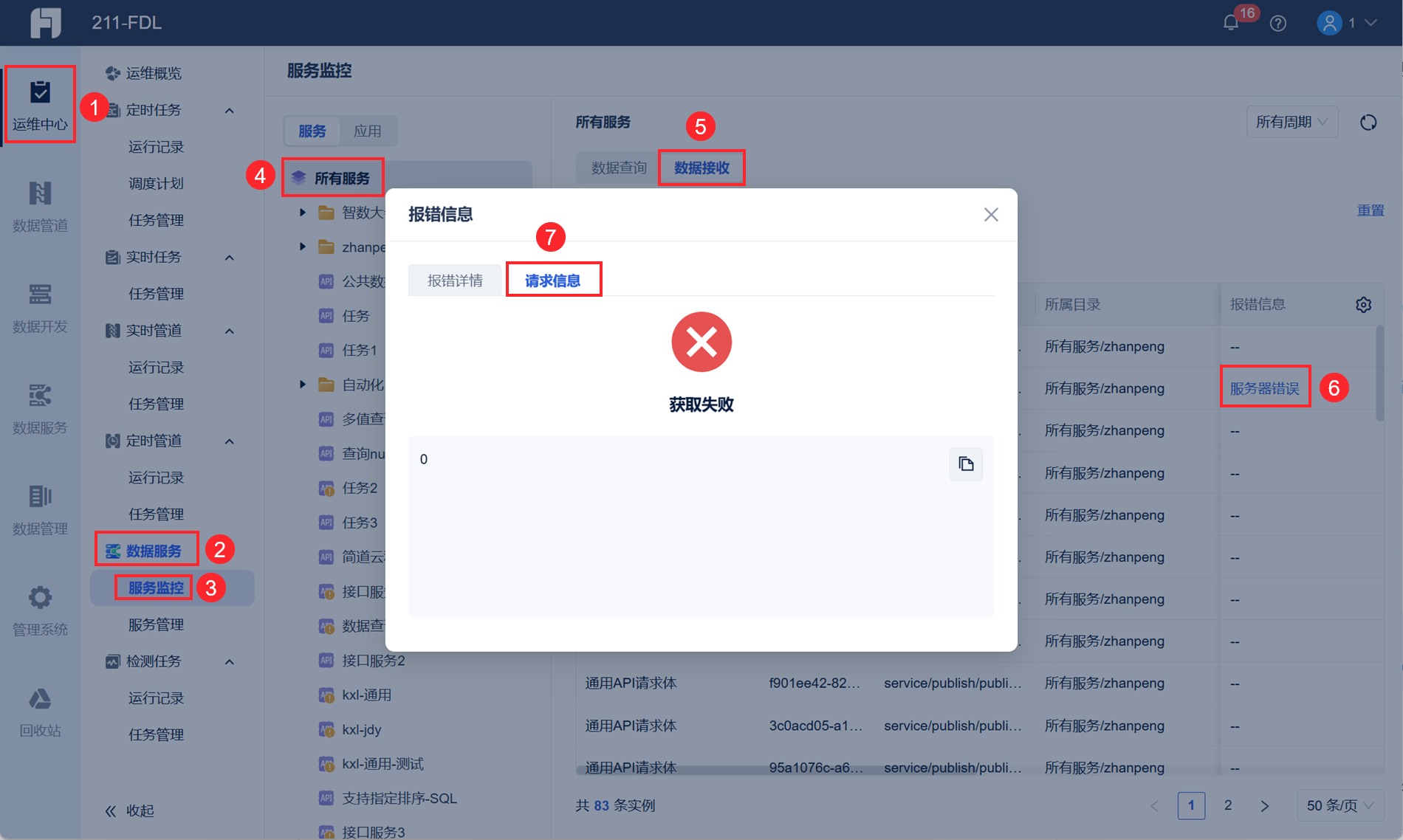Expand the 智数大 folder in the tree

tap(303, 213)
